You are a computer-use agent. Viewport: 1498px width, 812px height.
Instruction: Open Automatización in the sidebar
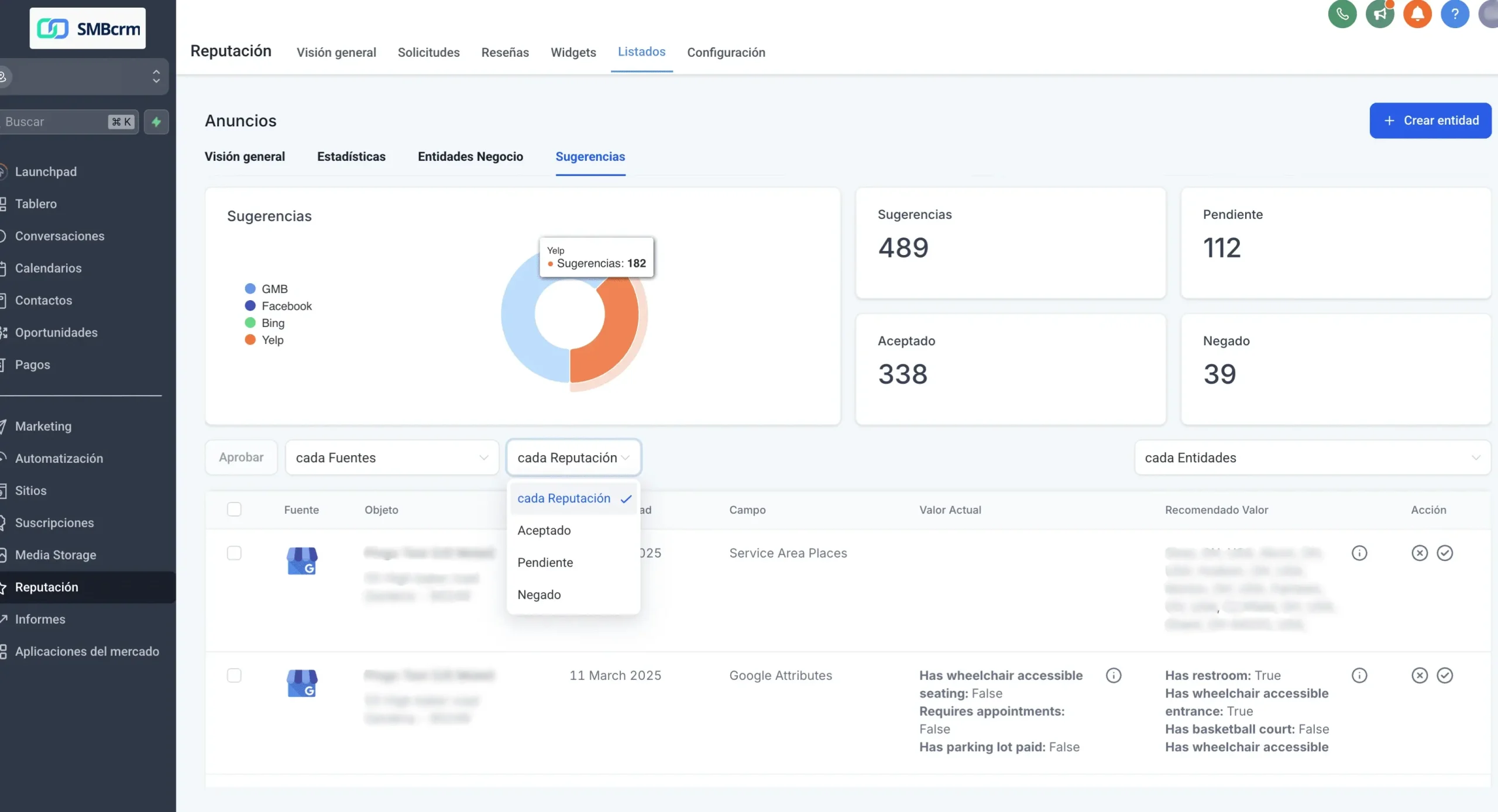click(59, 458)
